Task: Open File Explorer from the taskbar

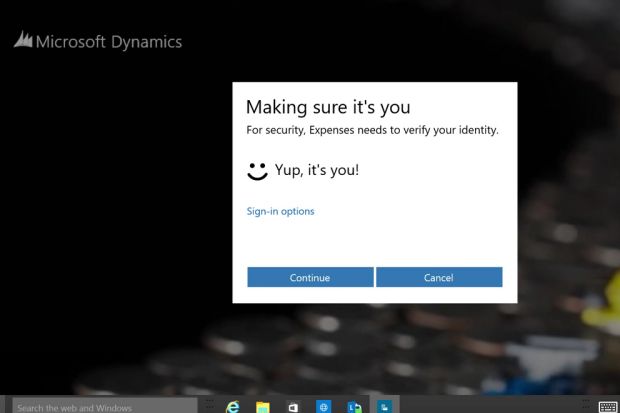Action: [263, 407]
